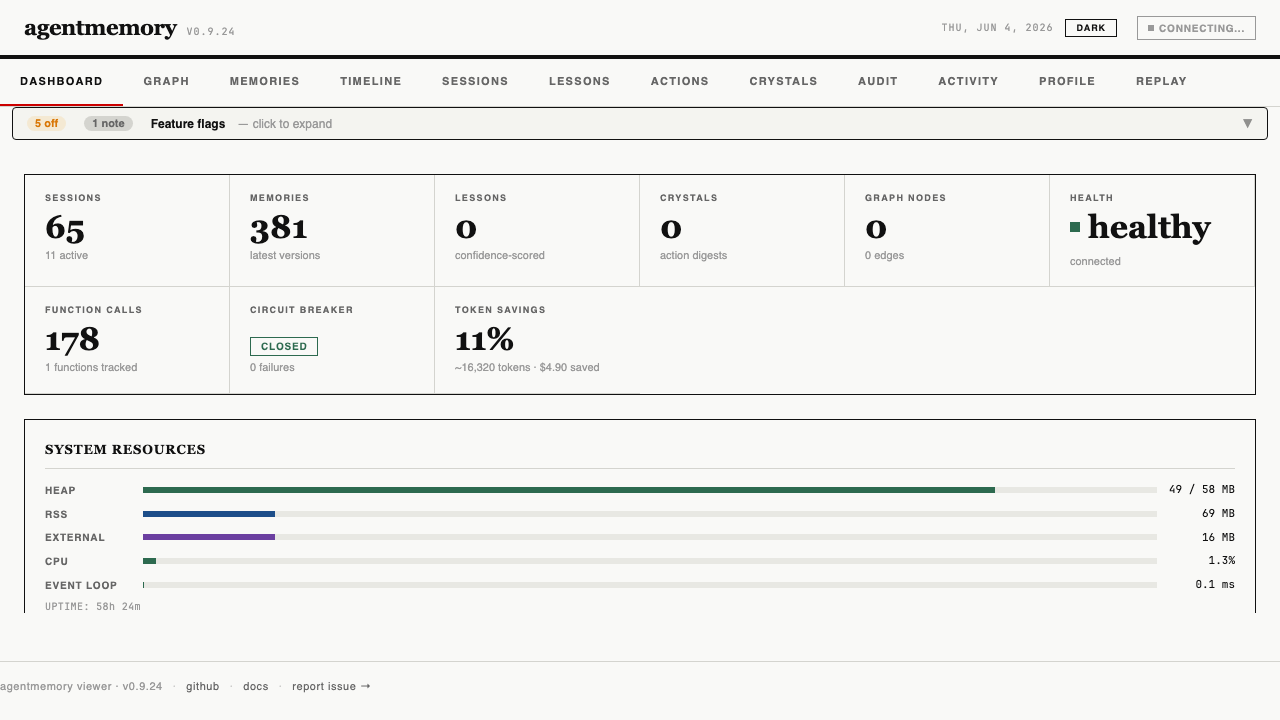The width and height of the screenshot is (1280, 720).
Task: Click the green healthy status square
Action: coord(1075,227)
